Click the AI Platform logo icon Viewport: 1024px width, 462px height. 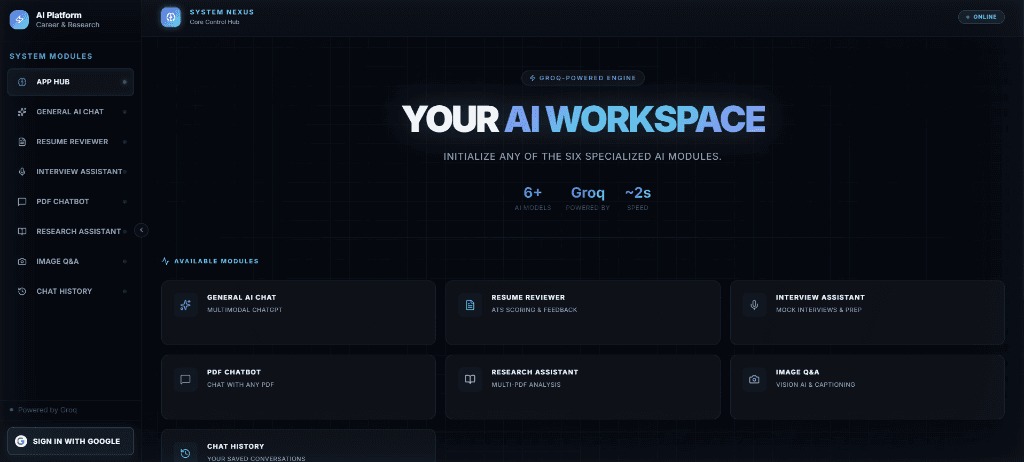click(x=20, y=20)
